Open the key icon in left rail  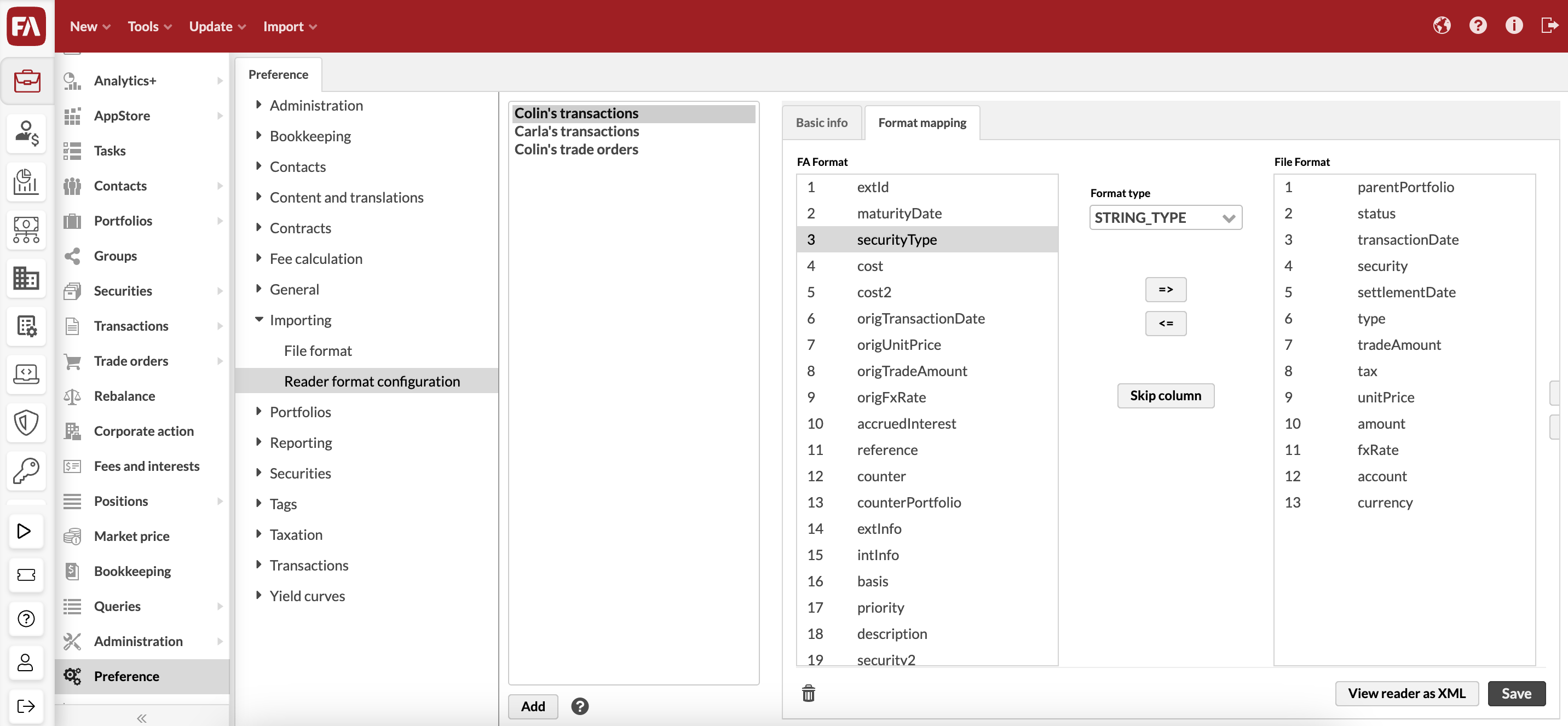click(x=27, y=470)
